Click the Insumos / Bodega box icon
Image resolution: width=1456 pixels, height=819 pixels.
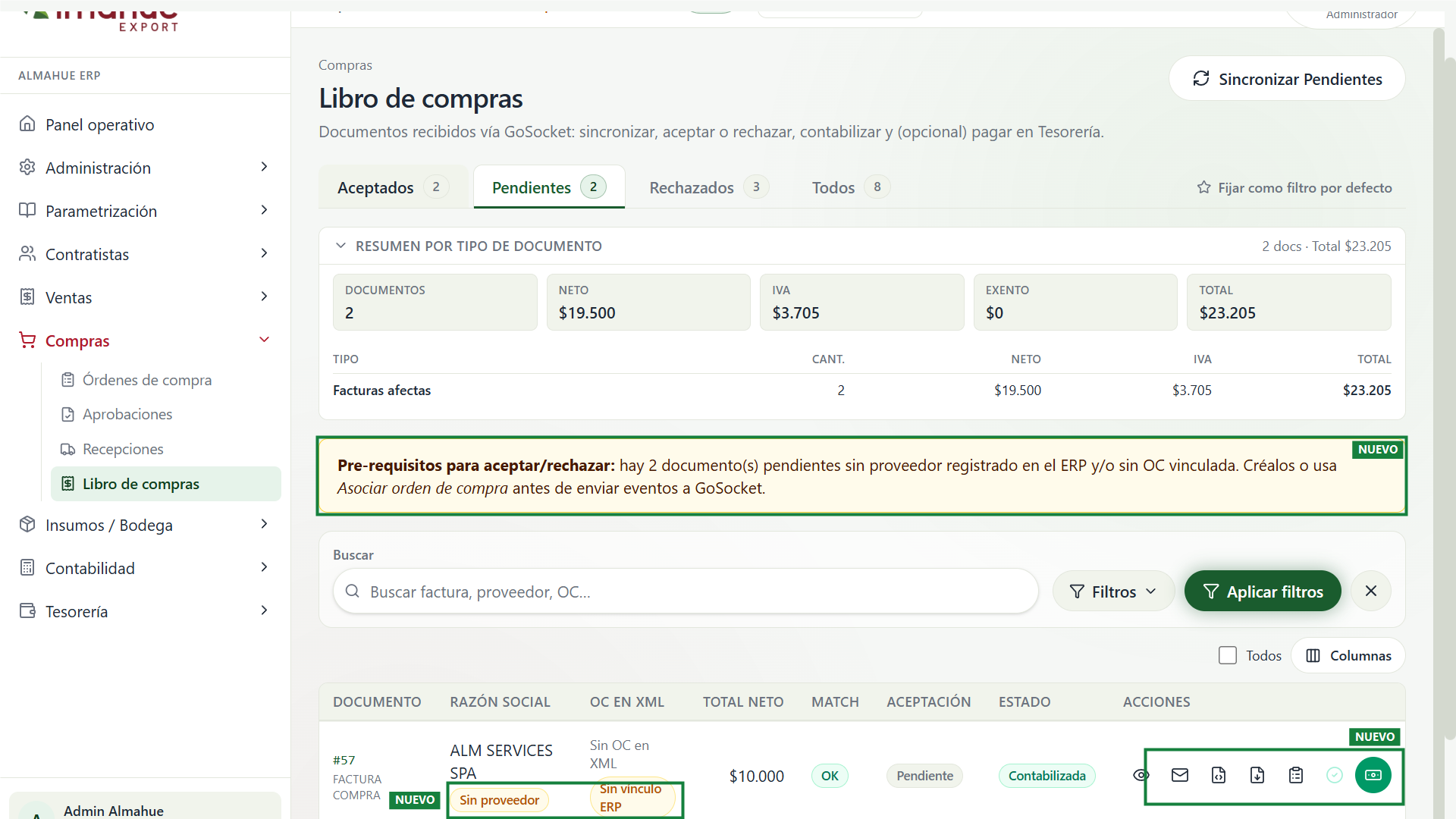(x=27, y=524)
